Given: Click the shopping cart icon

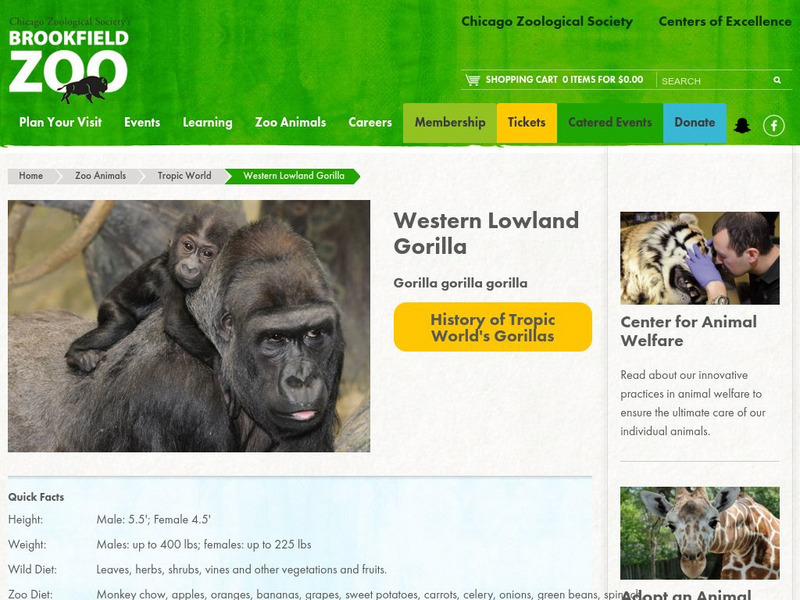Looking at the screenshot, I should point(472,80).
